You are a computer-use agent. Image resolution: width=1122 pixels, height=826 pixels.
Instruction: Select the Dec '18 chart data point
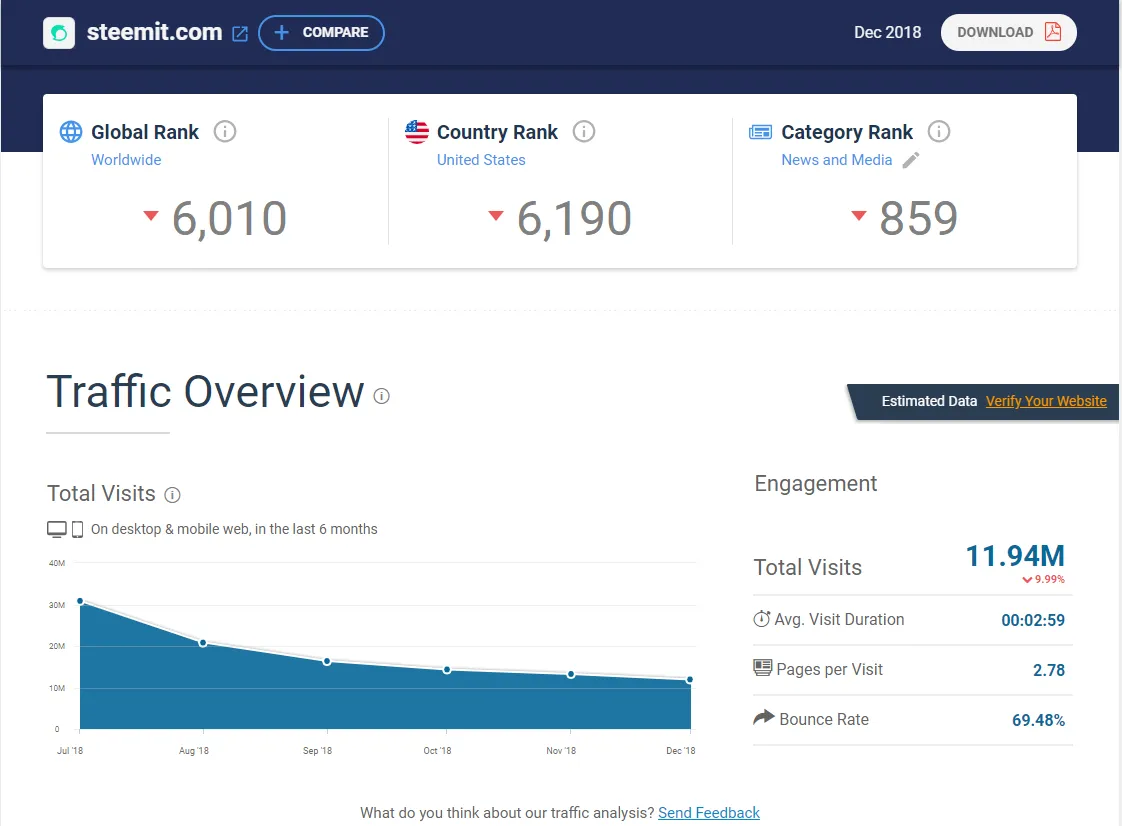tap(690, 679)
